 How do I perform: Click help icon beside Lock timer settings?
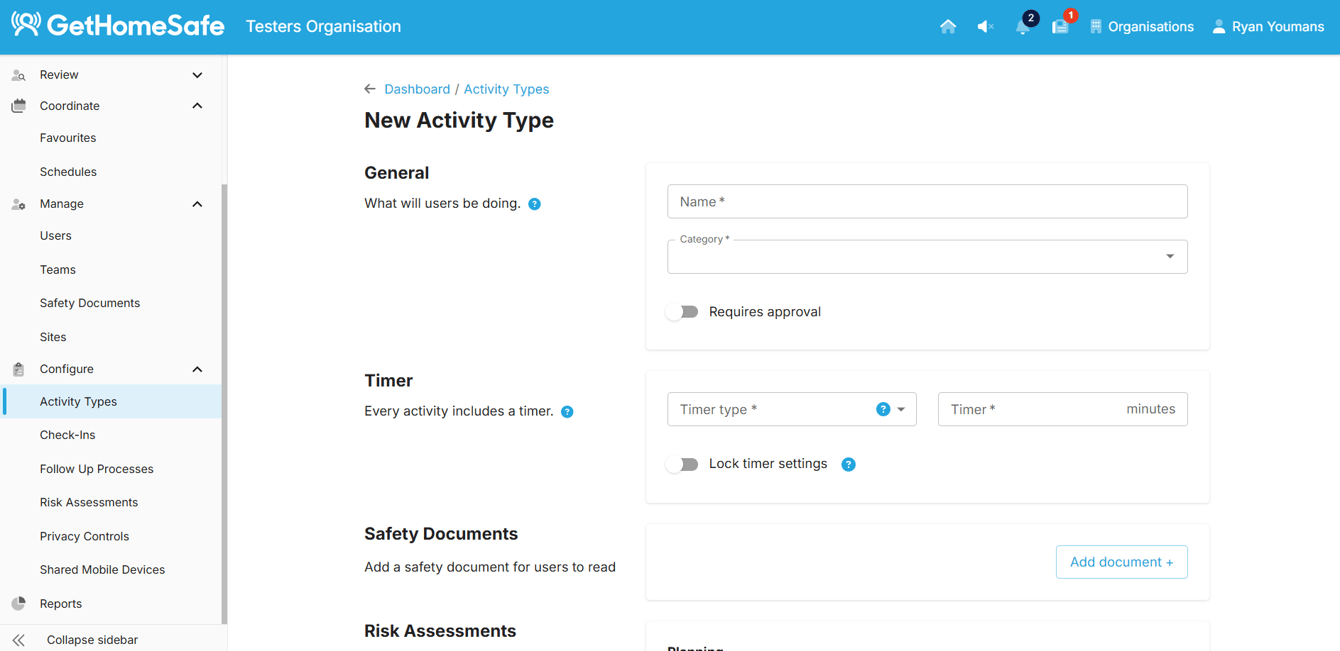[848, 464]
